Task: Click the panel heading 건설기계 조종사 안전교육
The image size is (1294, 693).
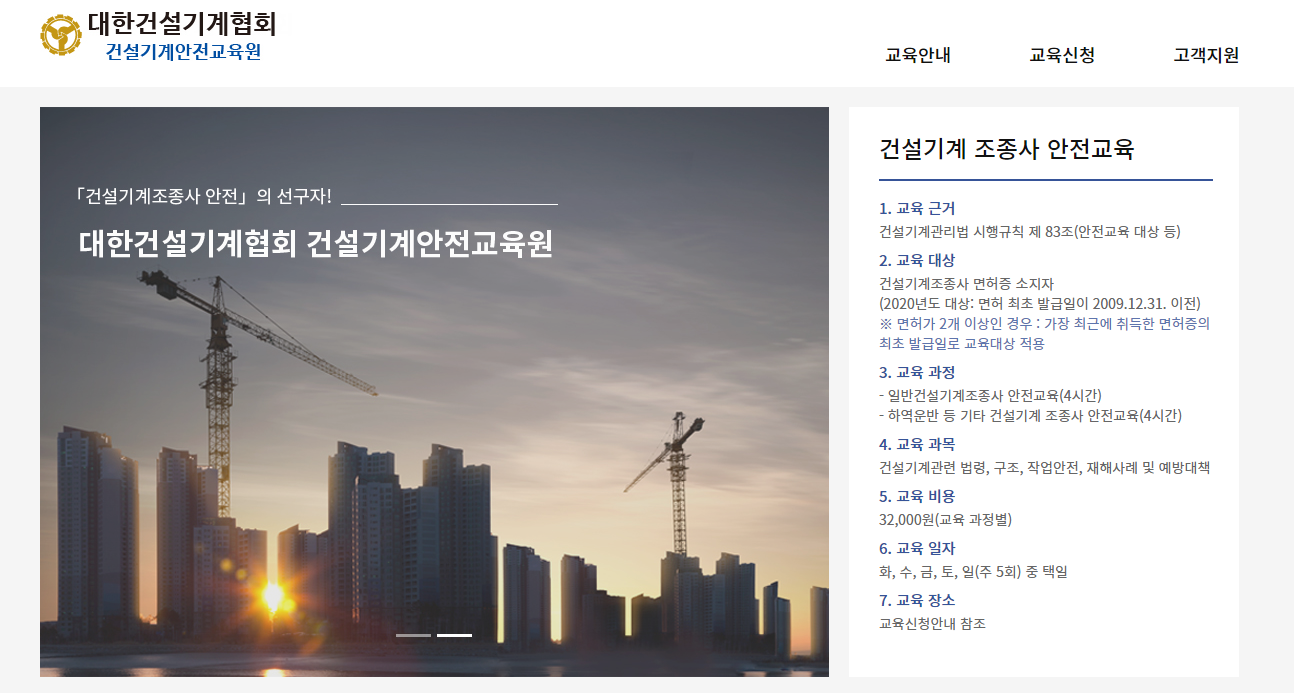Action: [x=1007, y=150]
